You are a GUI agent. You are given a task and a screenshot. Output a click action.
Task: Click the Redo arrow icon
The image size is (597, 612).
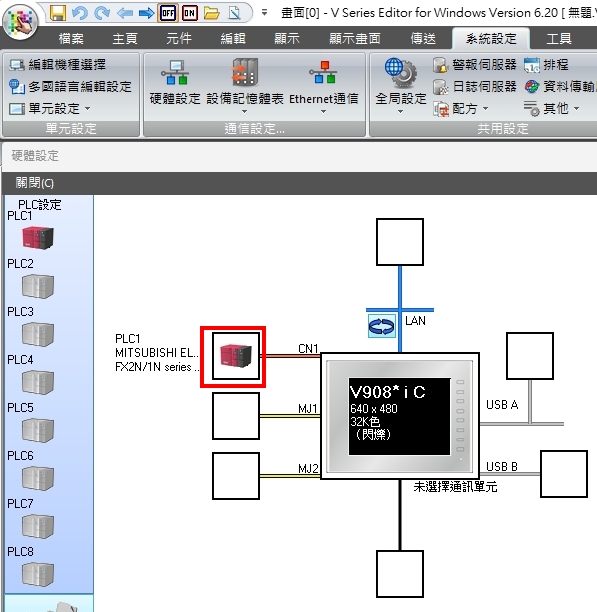point(102,13)
